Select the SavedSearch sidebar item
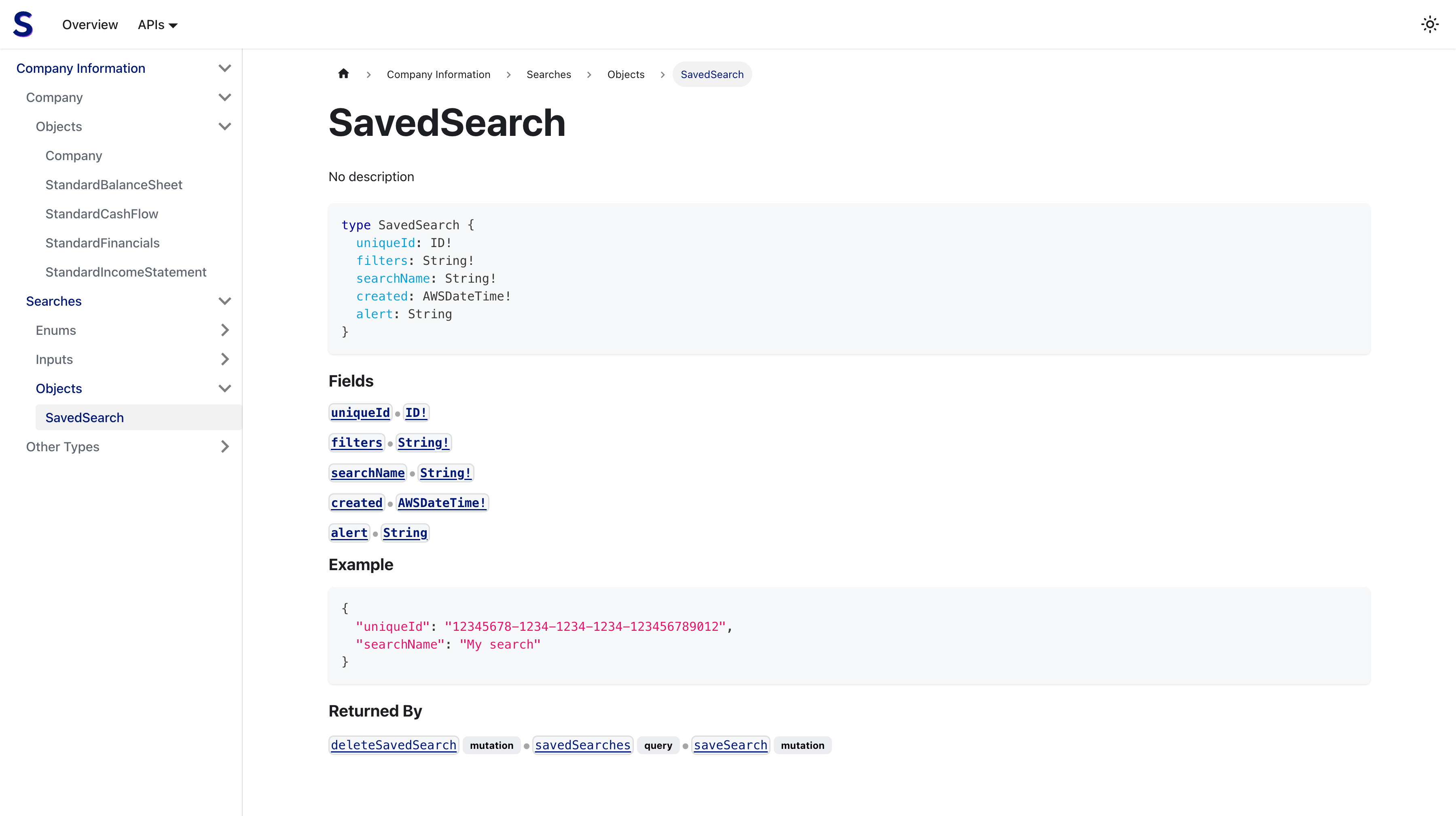This screenshot has height=816, width=1456. (x=84, y=418)
